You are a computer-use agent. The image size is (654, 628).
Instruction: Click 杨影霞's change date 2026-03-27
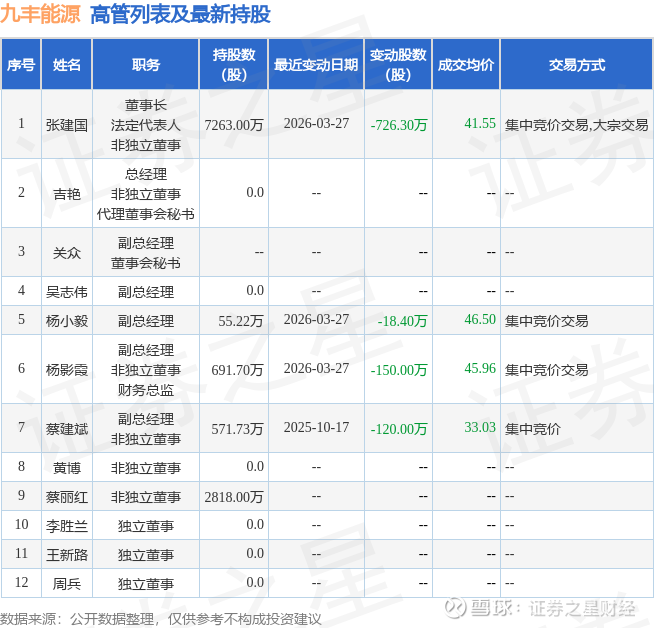point(316,368)
